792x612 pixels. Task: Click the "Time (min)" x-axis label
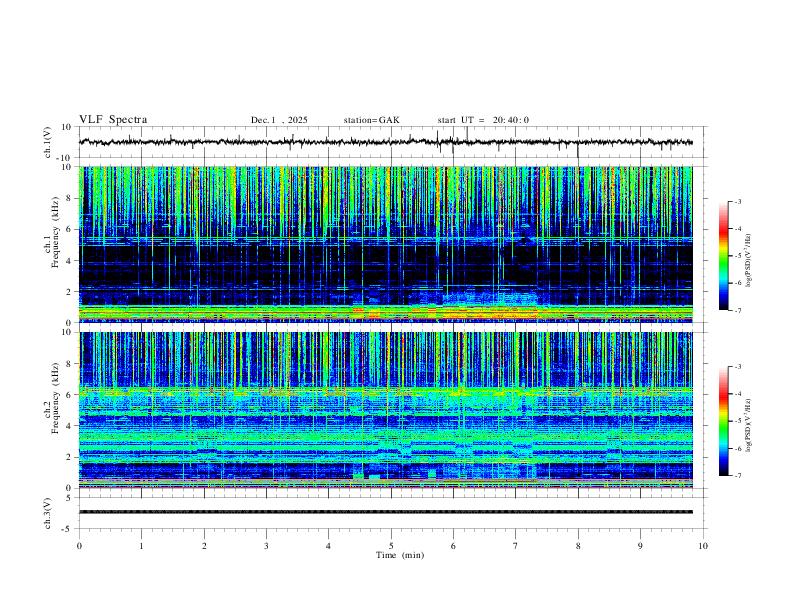click(400, 555)
